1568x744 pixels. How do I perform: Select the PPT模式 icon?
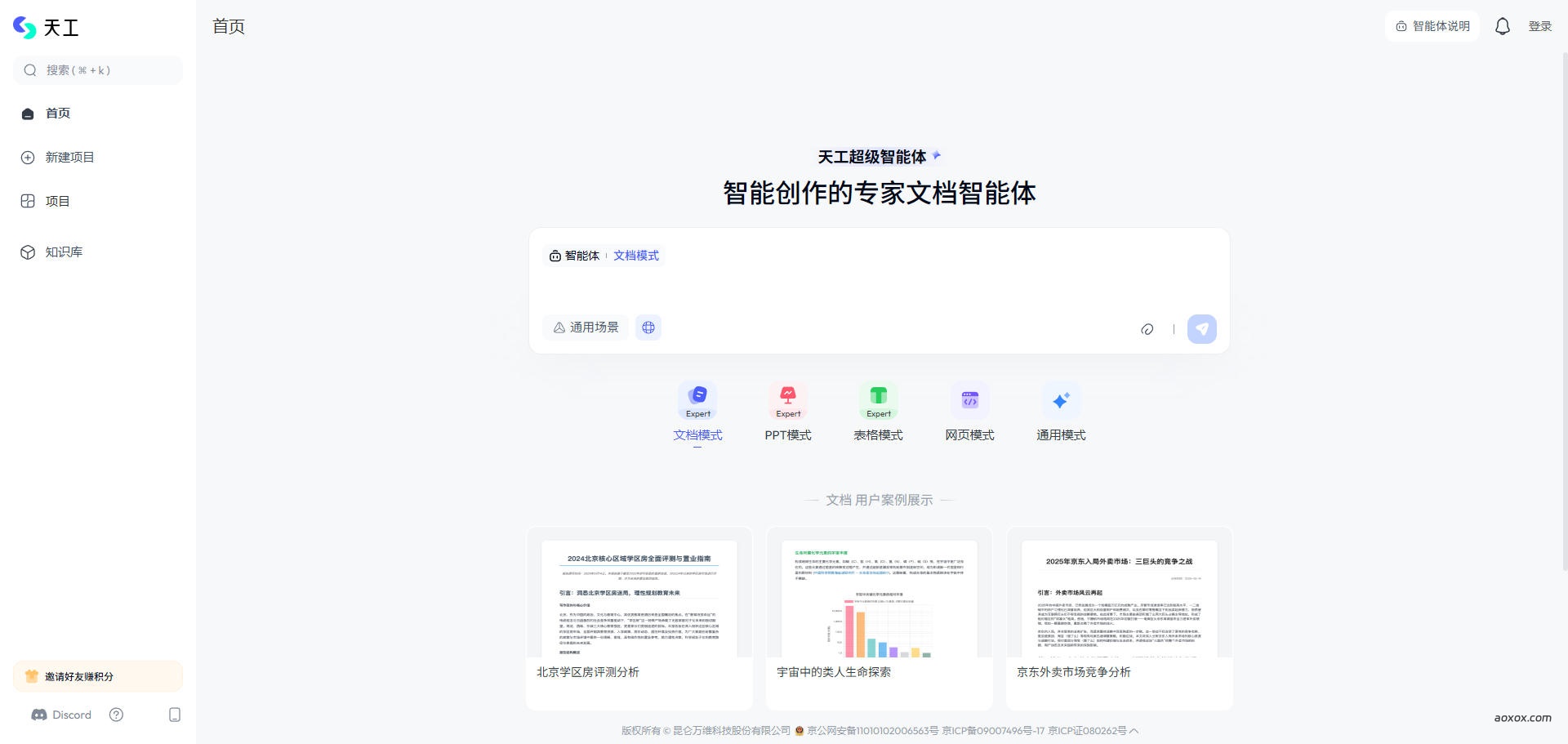pos(788,400)
